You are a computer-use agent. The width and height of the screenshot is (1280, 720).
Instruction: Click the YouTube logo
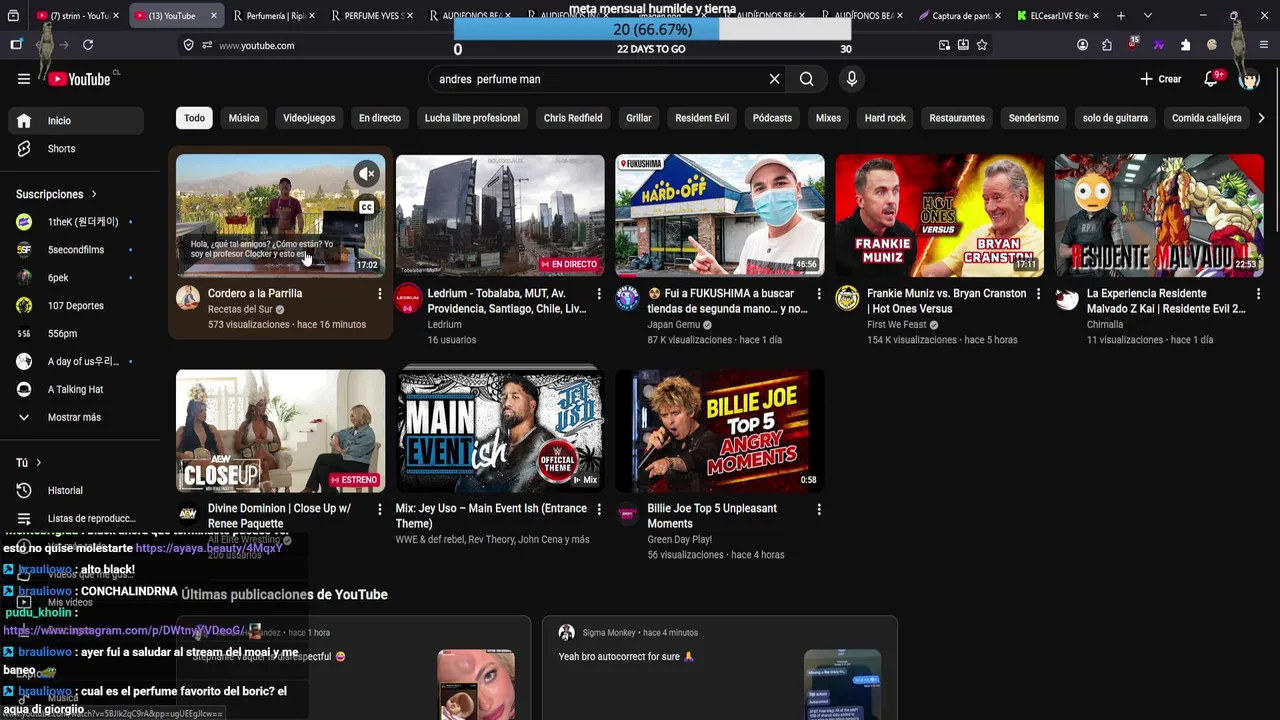79,79
